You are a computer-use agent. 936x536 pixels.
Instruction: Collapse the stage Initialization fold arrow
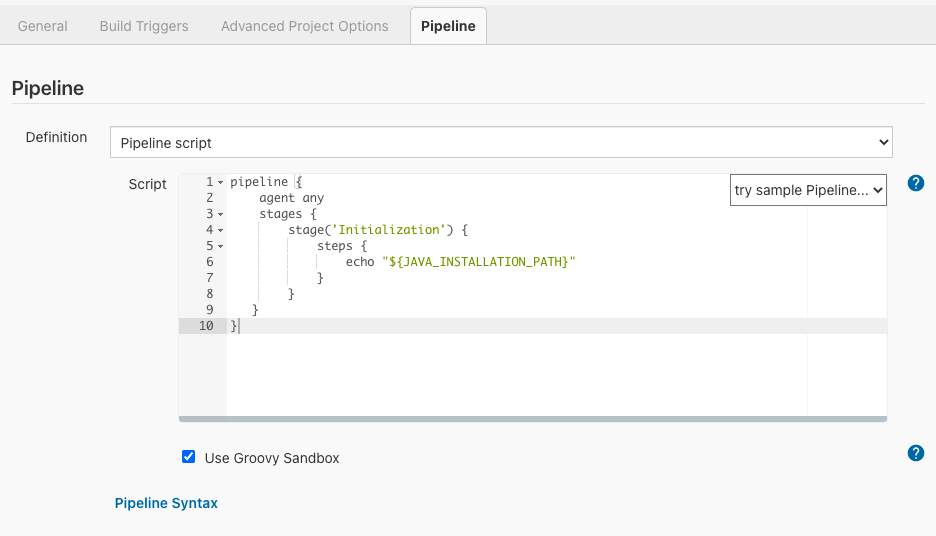(220, 230)
